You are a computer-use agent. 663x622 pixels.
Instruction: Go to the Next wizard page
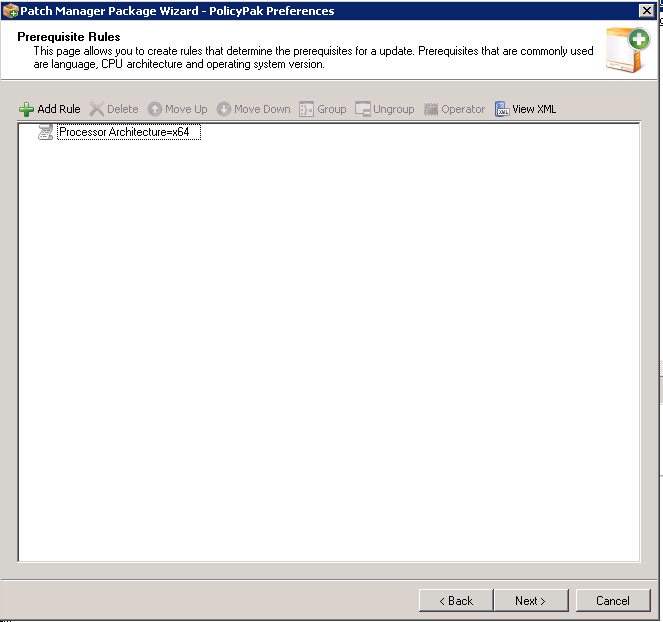pos(531,600)
